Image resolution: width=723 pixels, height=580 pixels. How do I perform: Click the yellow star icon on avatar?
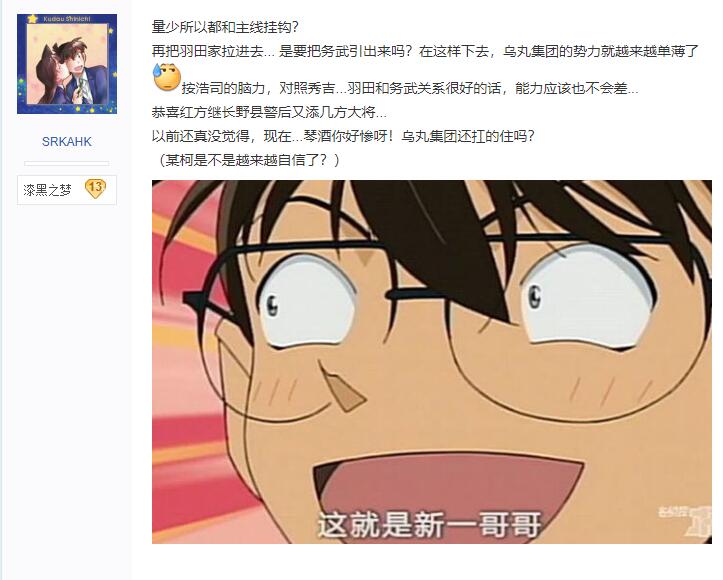[32, 19]
